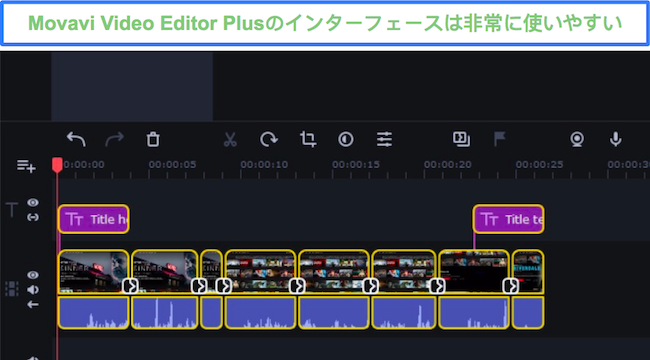Screen dimensions: 650x360
Task: Click the title track T icon
Action: click(12, 209)
